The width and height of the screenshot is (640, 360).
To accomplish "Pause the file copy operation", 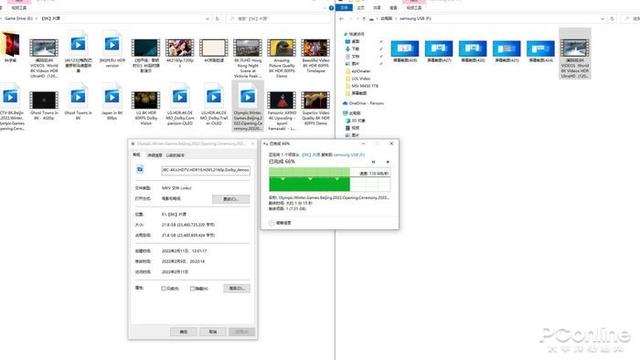I will [373, 162].
